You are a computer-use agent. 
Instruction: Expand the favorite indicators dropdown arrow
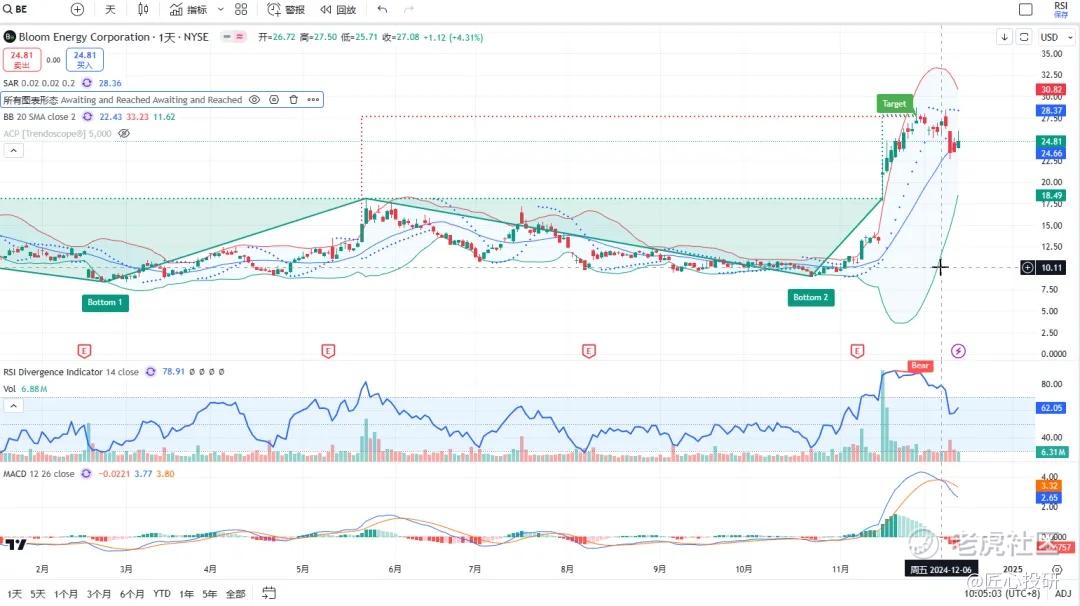click(x=220, y=10)
